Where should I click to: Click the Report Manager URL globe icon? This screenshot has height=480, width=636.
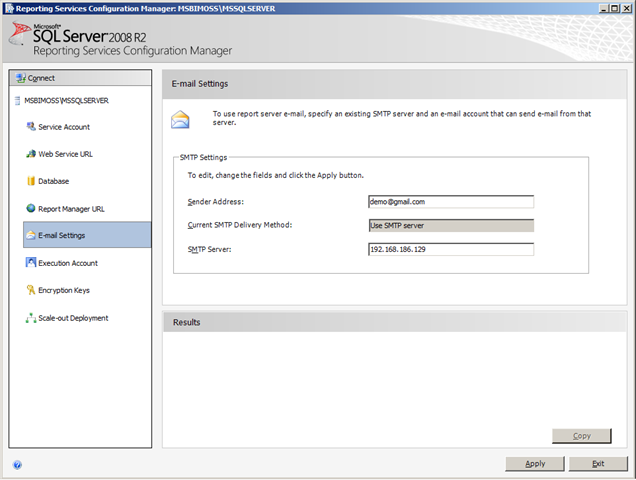[x=31, y=209]
